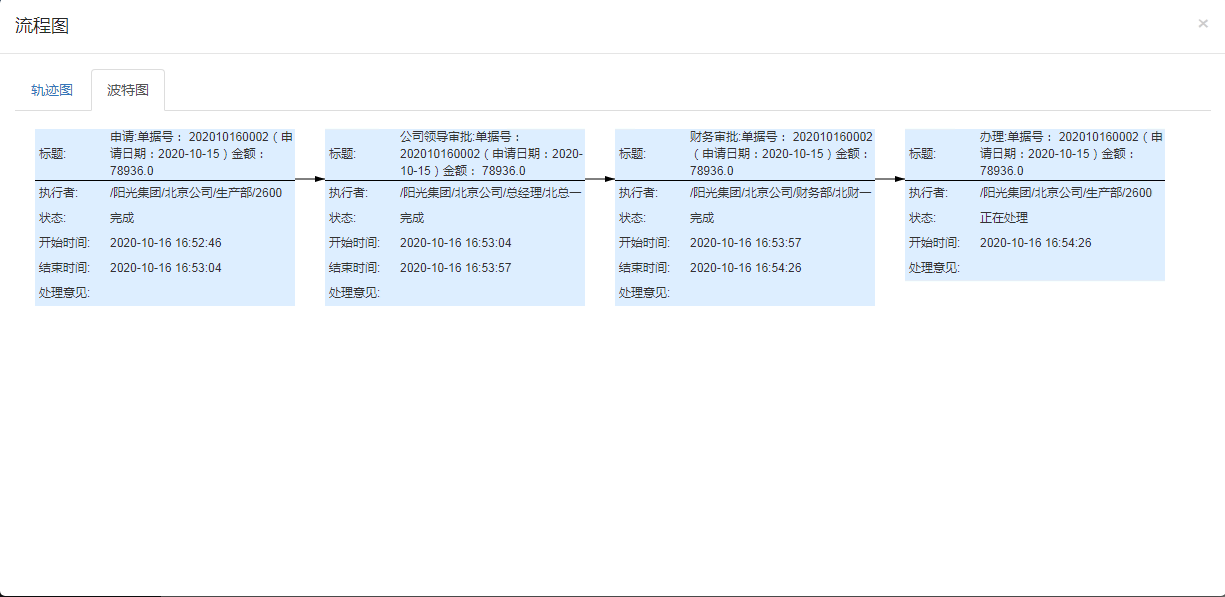This screenshot has height=597, width=1225.
Task: Click the arrow between 公司领导审批 and 财务审批 nodes
Action: click(600, 180)
